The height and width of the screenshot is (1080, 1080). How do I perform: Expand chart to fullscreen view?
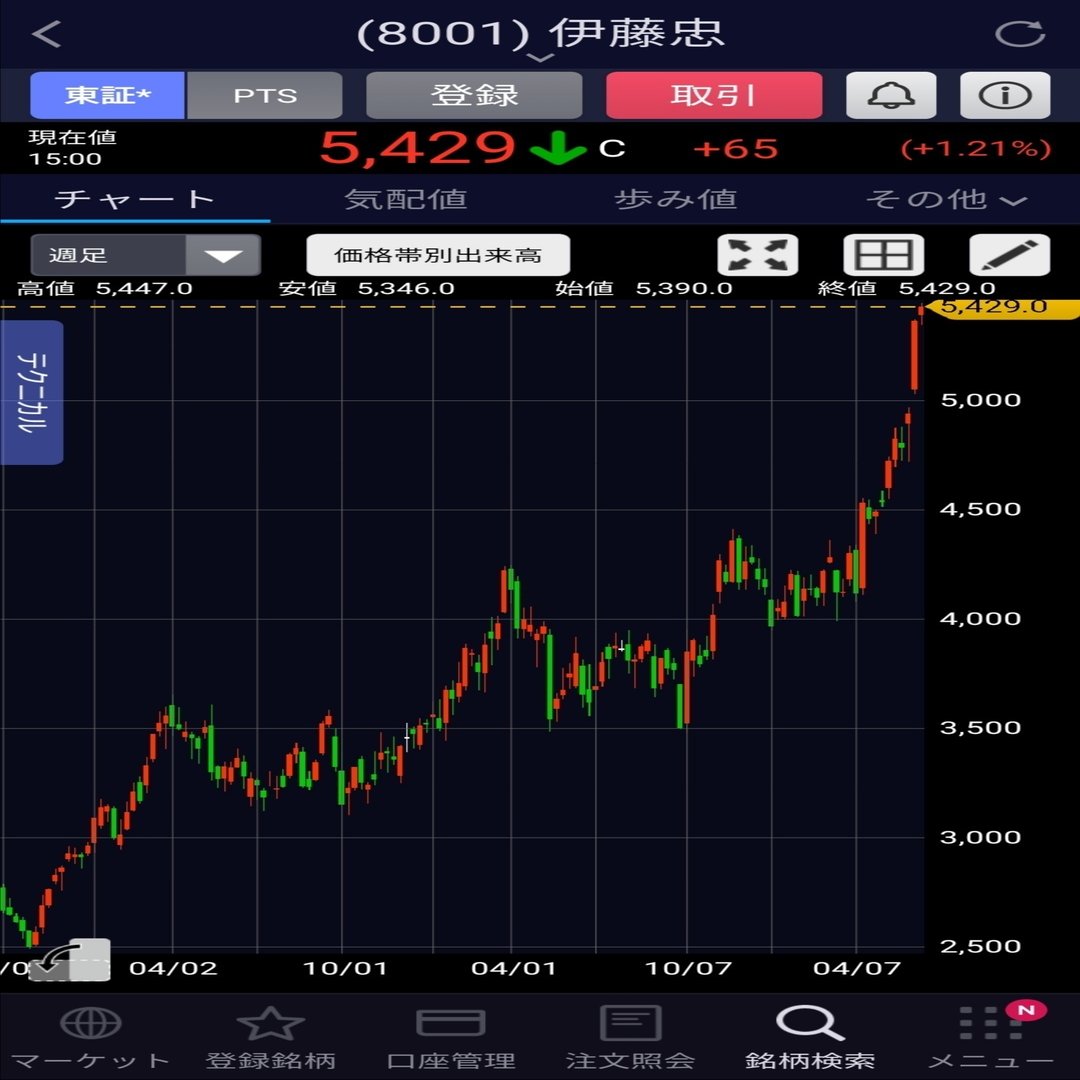[758, 255]
